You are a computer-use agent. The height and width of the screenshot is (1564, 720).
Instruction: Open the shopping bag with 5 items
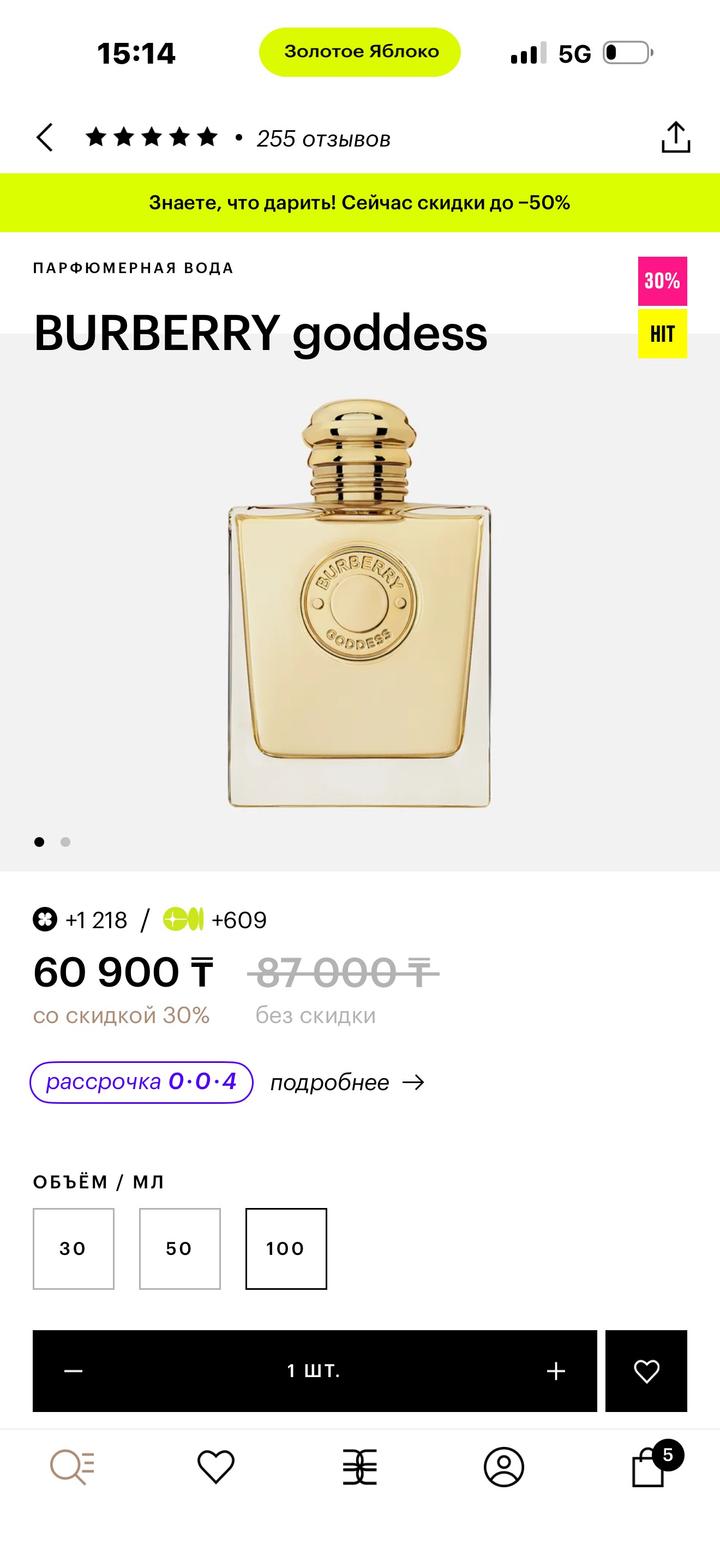pyautogui.click(x=650, y=1467)
